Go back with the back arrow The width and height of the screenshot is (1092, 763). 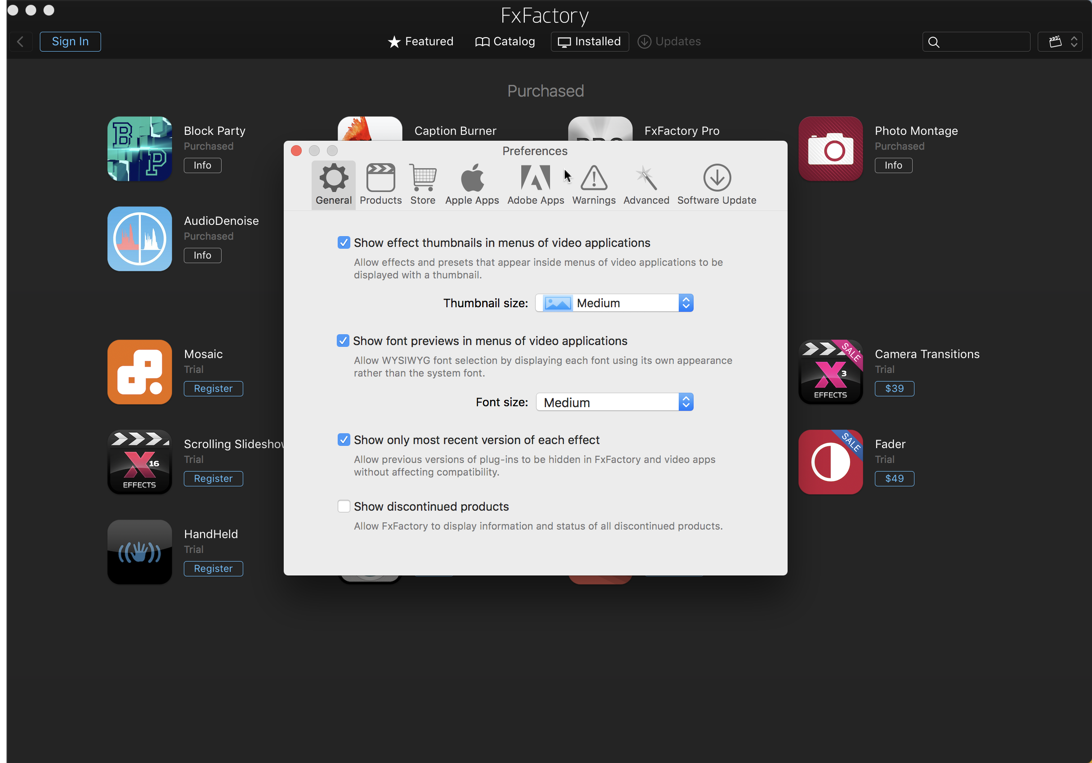(20, 42)
